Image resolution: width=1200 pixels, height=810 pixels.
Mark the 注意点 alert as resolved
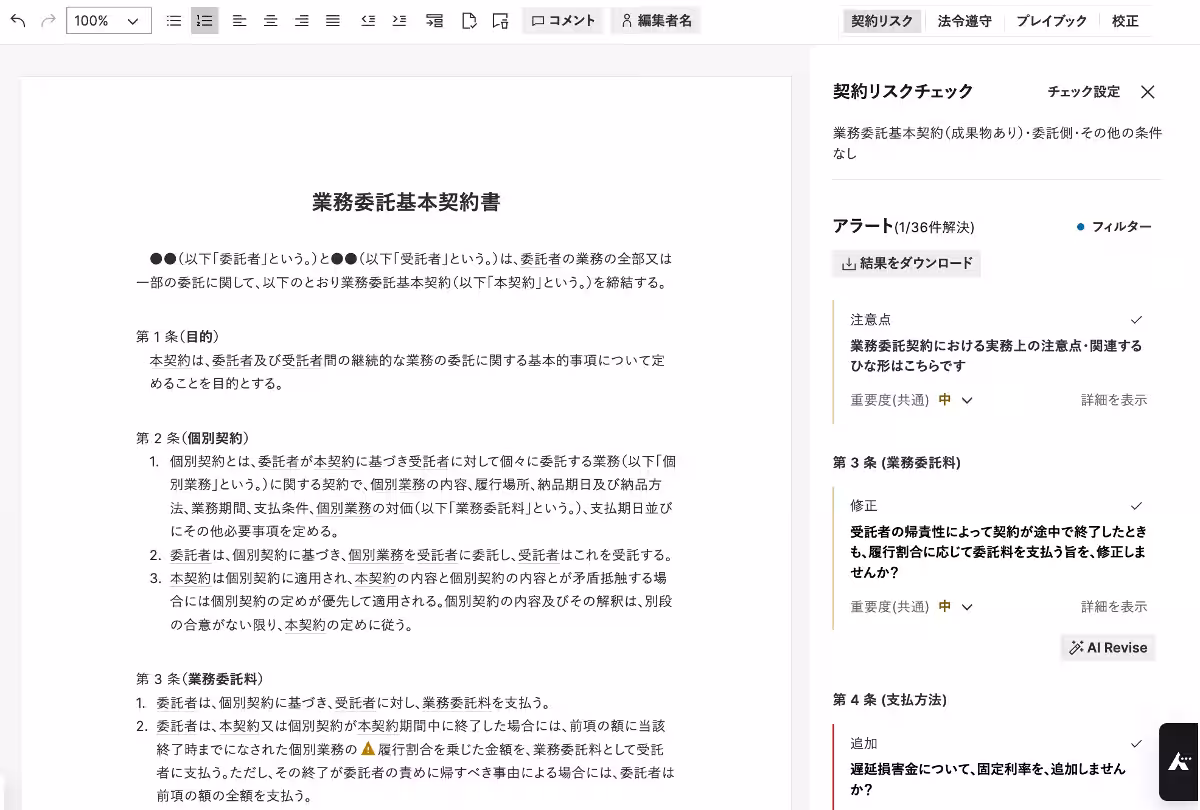coord(1136,319)
